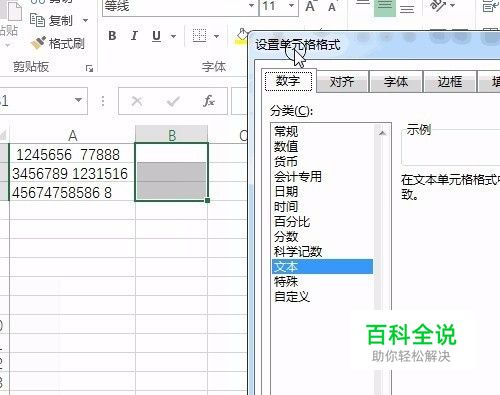
Task: Click the formula bar options dots
Action: coord(103,101)
